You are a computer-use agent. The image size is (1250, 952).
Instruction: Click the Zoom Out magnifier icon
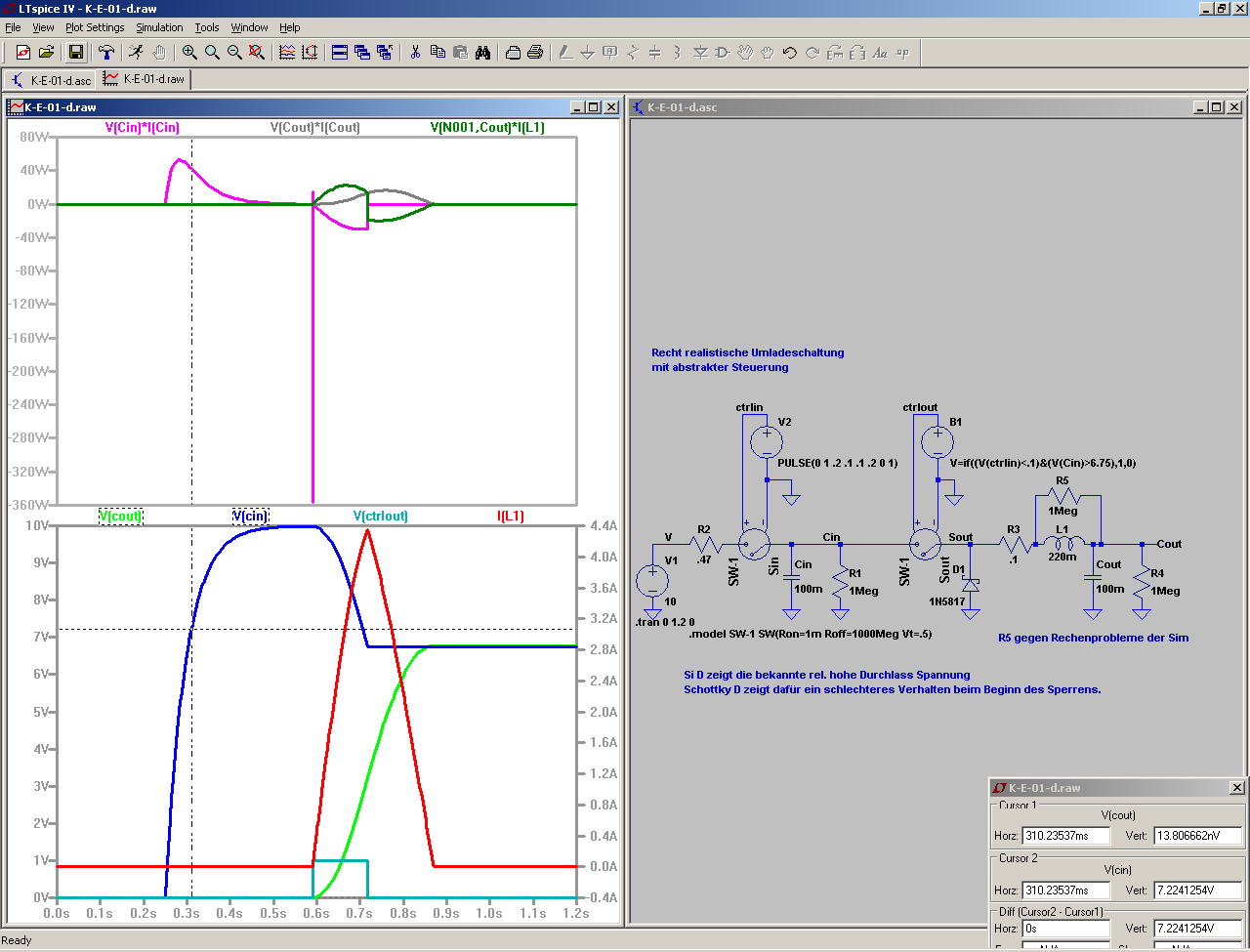coord(234,53)
